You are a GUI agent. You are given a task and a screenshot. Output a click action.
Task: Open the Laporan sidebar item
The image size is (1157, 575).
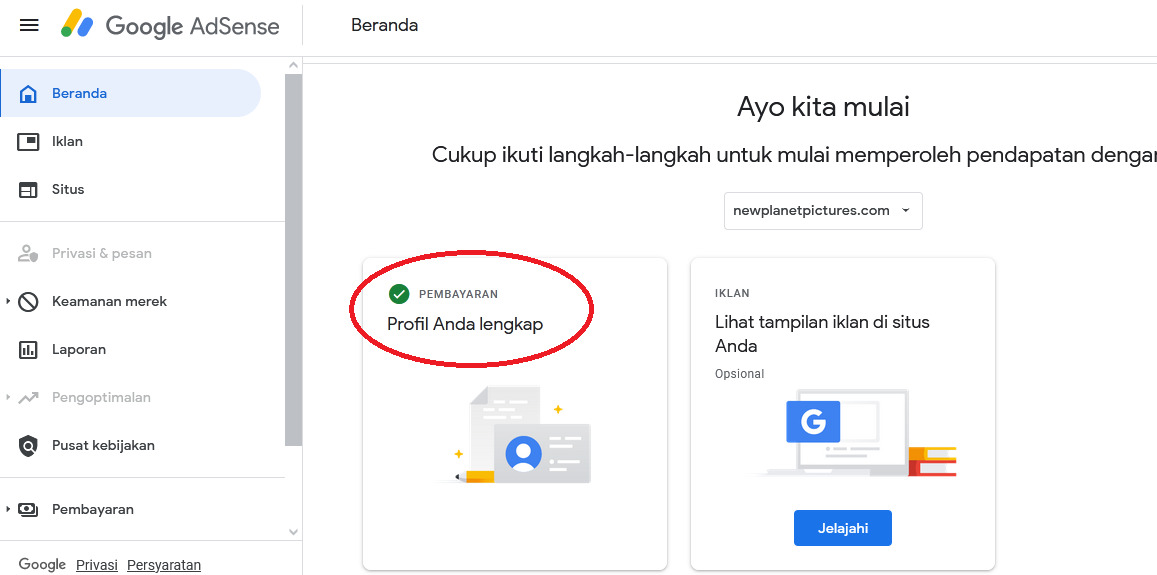[131, 350]
